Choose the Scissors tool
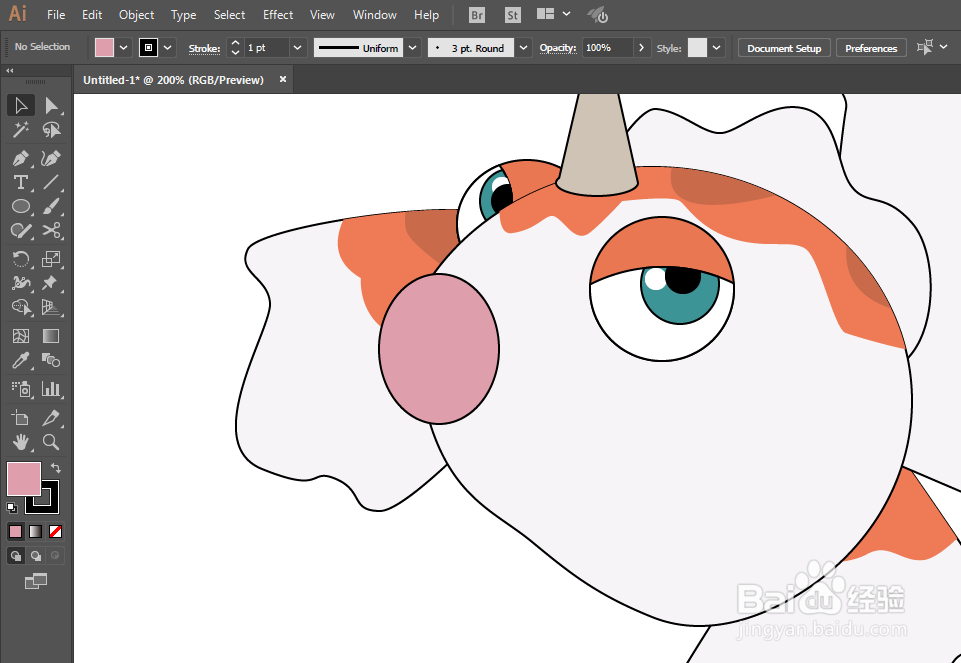Viewport: 961px width, 663px height. pyautogui.click(x=51, y=230)
